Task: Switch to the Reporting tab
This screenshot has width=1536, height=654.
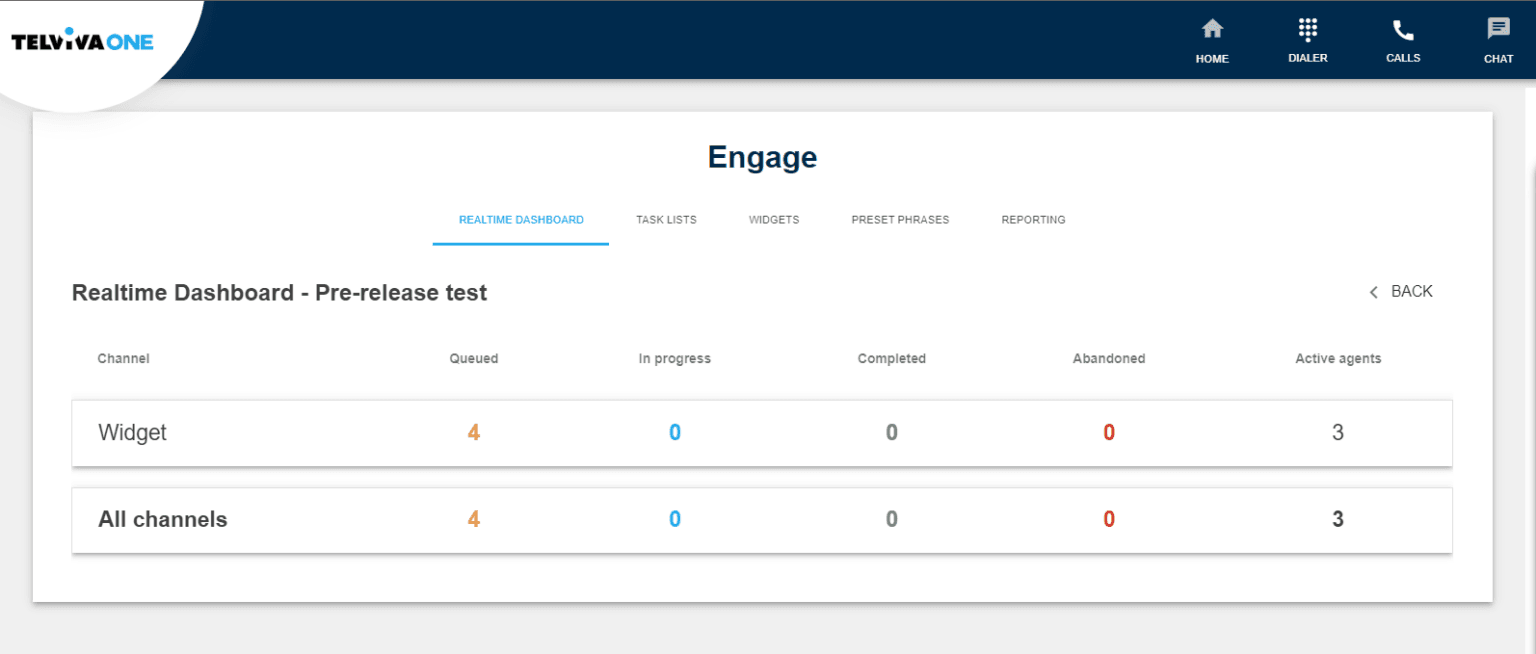Action: tap(1033, 219)
